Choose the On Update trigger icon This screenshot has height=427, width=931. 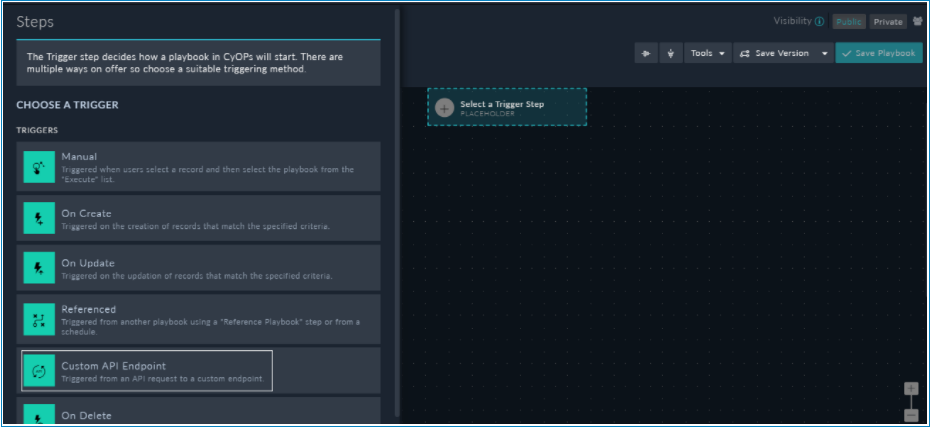[x=39, y=269]
